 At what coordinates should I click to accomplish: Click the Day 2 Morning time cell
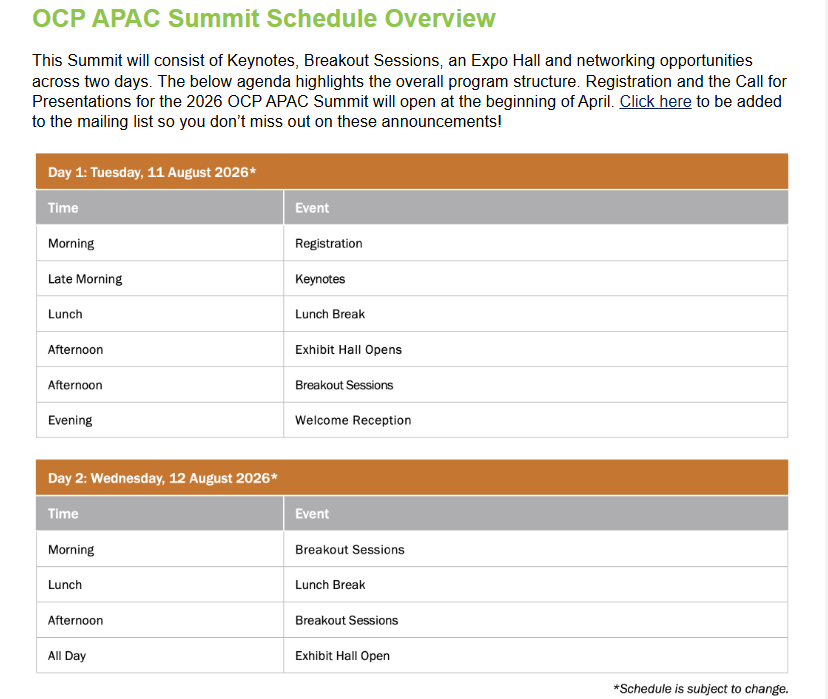71,550
